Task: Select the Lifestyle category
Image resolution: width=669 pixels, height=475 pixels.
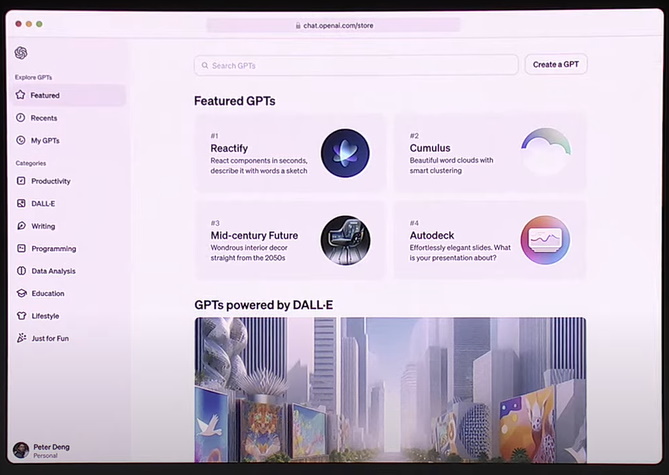Action: [45, 316]
